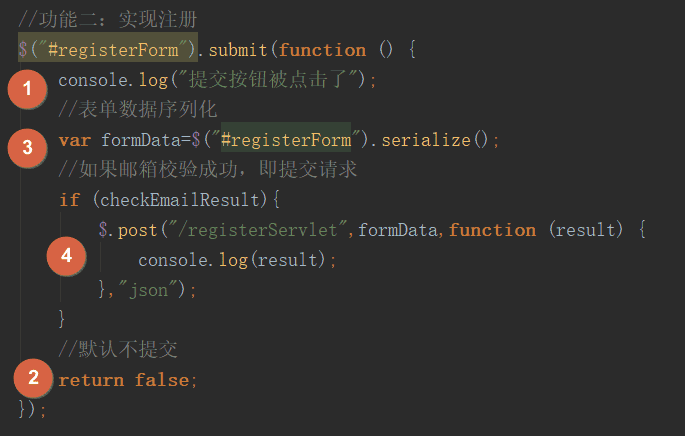Click the orange circle numbered 2
The height and width of the screenshot is (436, 685).
click(x=33, y=378)
